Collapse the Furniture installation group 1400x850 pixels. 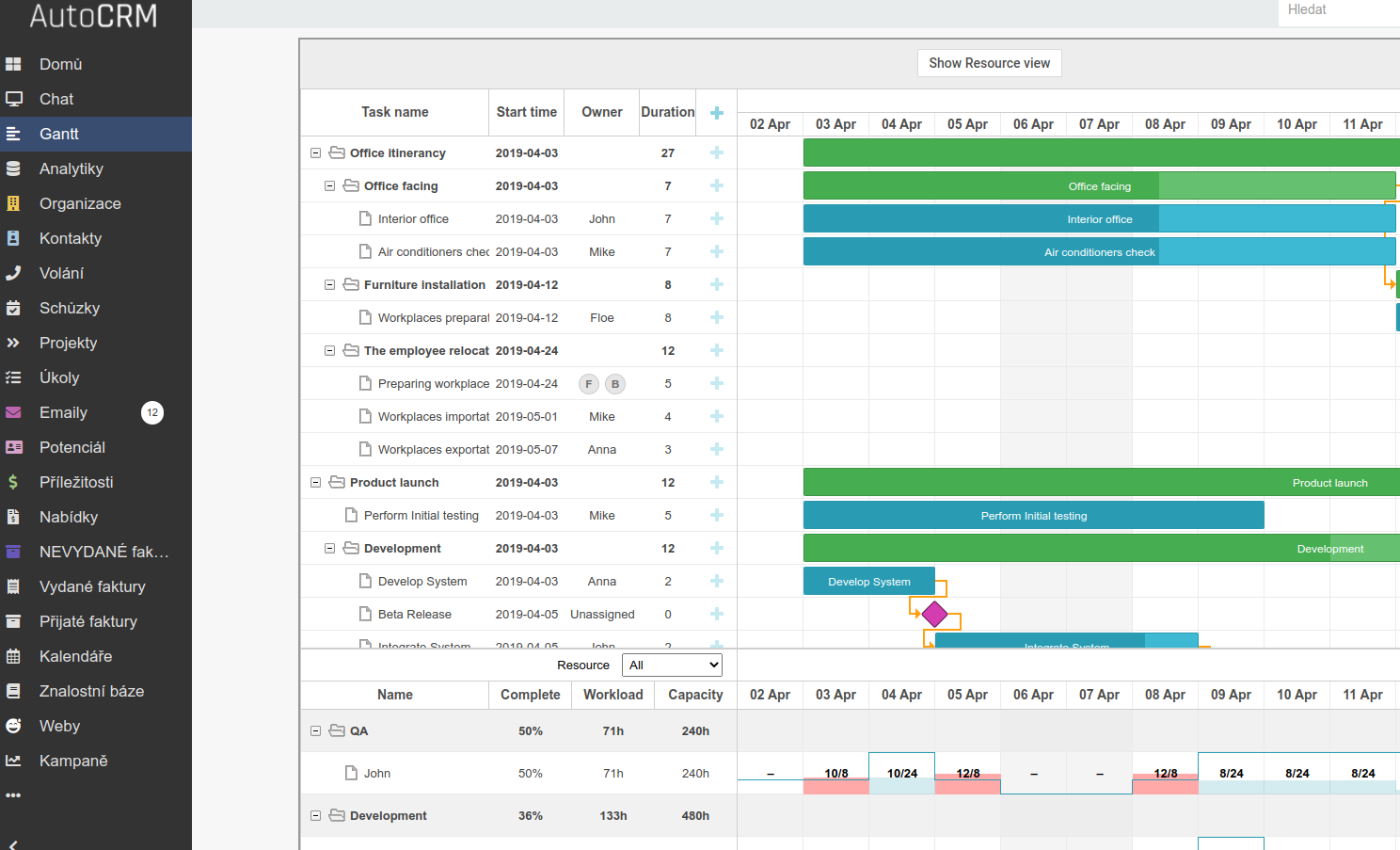pyautogui.click(x=330, y=284)
